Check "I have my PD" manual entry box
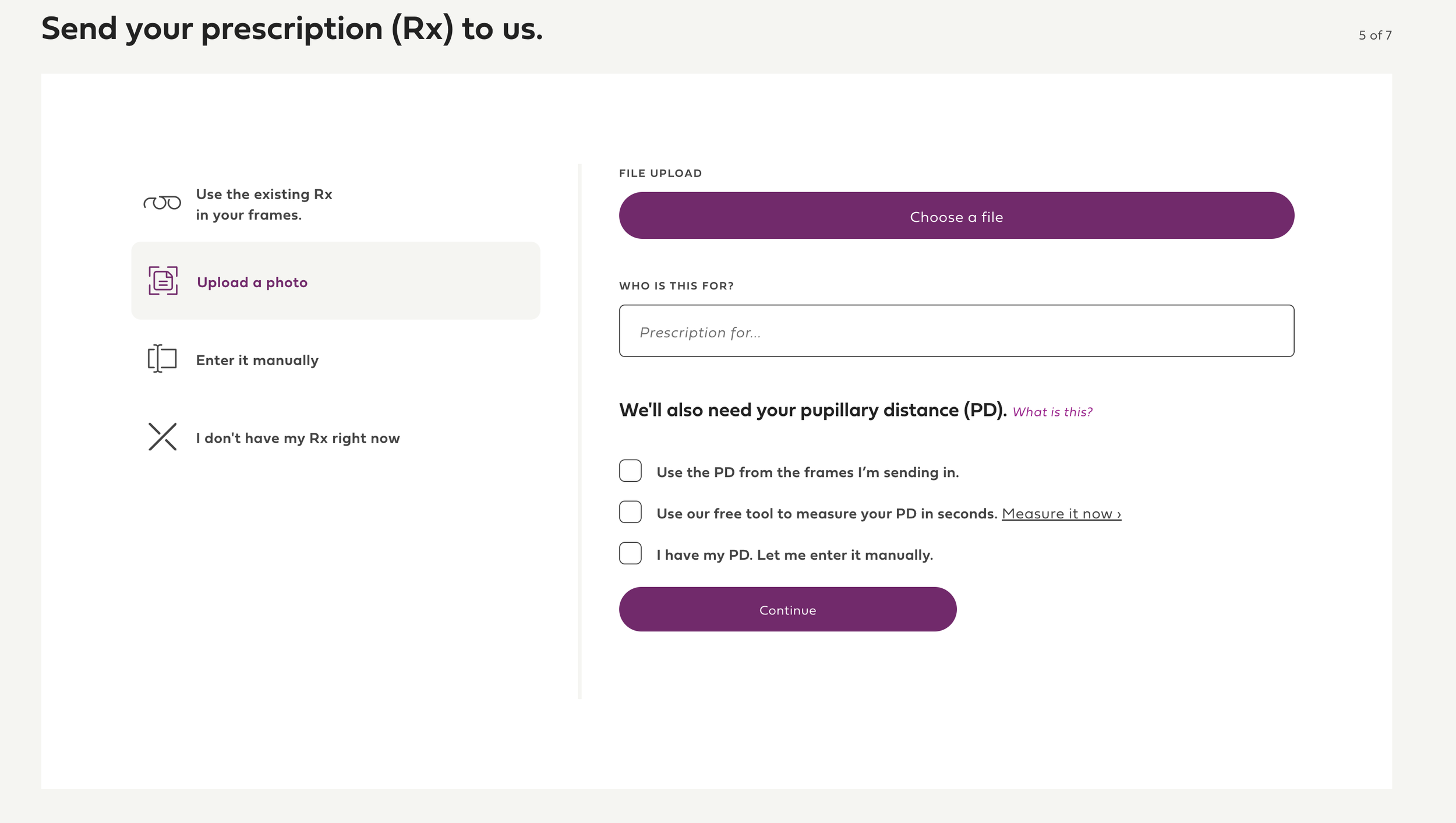1456x823 pixels. click(x=630, y=553)
